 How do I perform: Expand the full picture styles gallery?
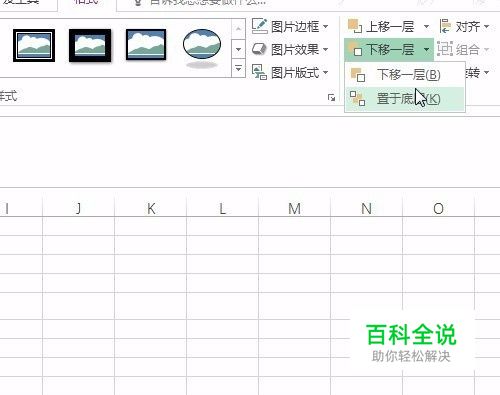click(x=238, y=68)
